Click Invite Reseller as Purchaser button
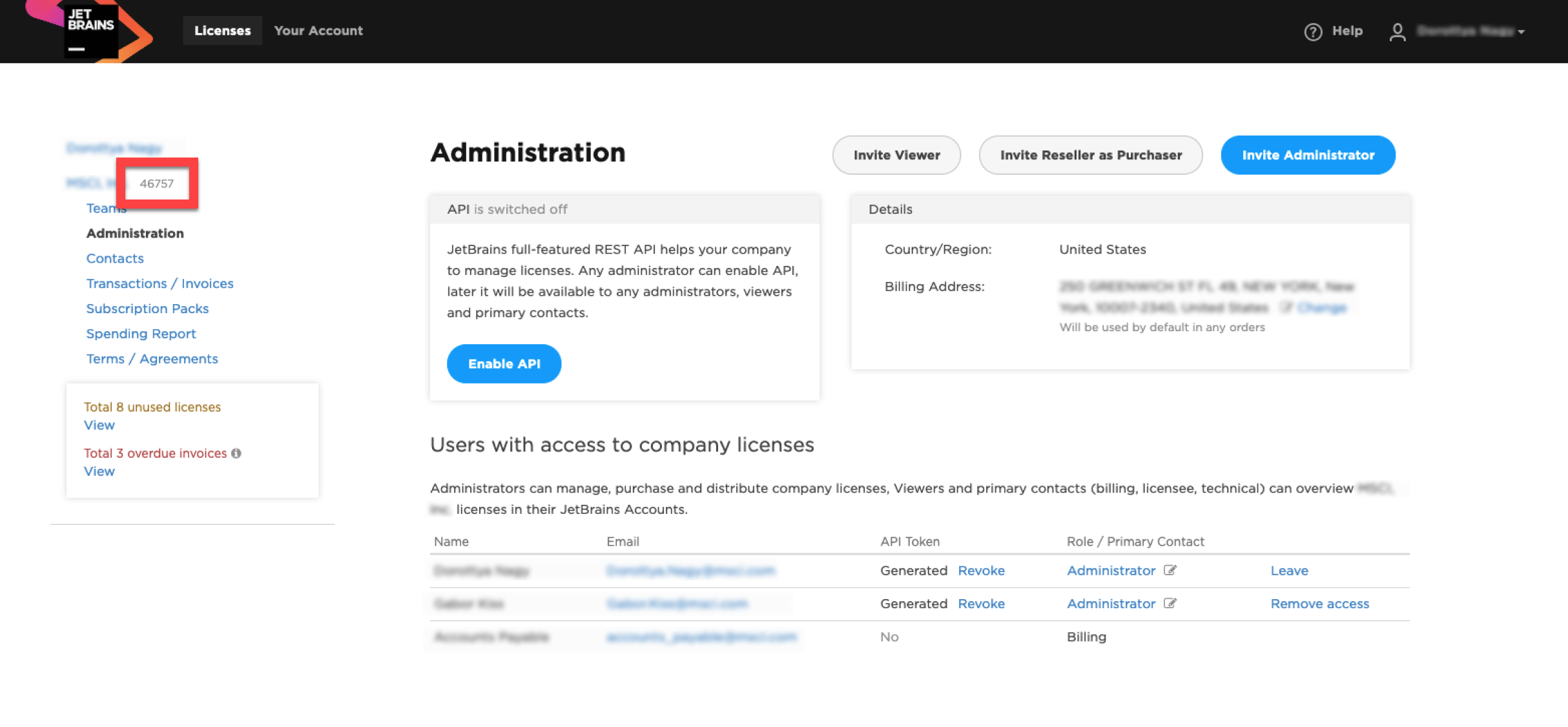This screenshot has height=727, width=1568. (1091, 155)
